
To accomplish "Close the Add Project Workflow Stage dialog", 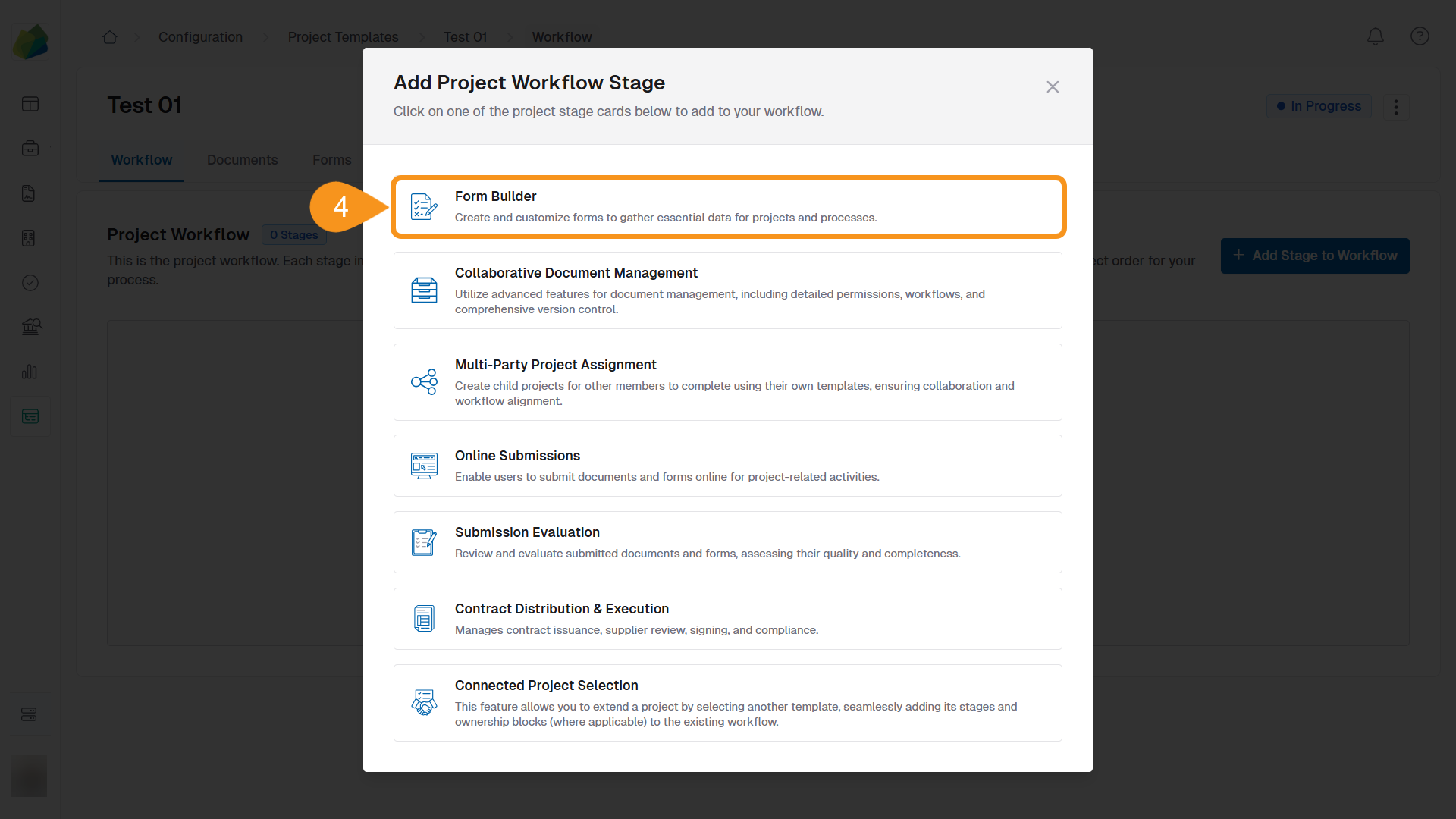I will click(x=1053, y=87).
